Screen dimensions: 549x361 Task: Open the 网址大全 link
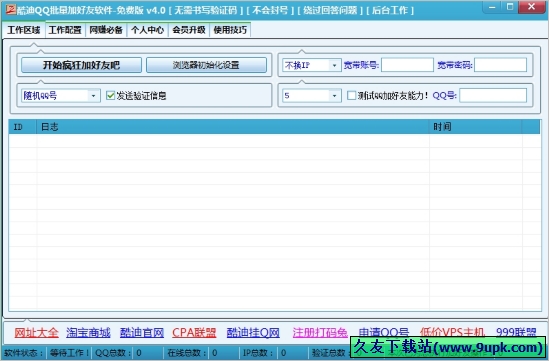36,333
